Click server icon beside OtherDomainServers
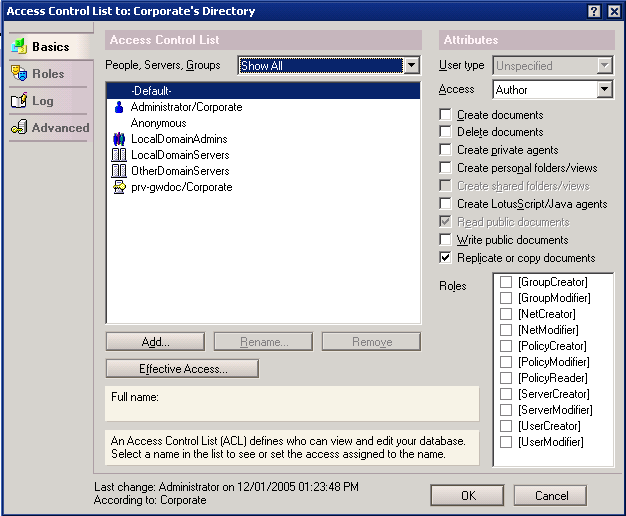This screenshot has height=516, width=626. [119, 171]
